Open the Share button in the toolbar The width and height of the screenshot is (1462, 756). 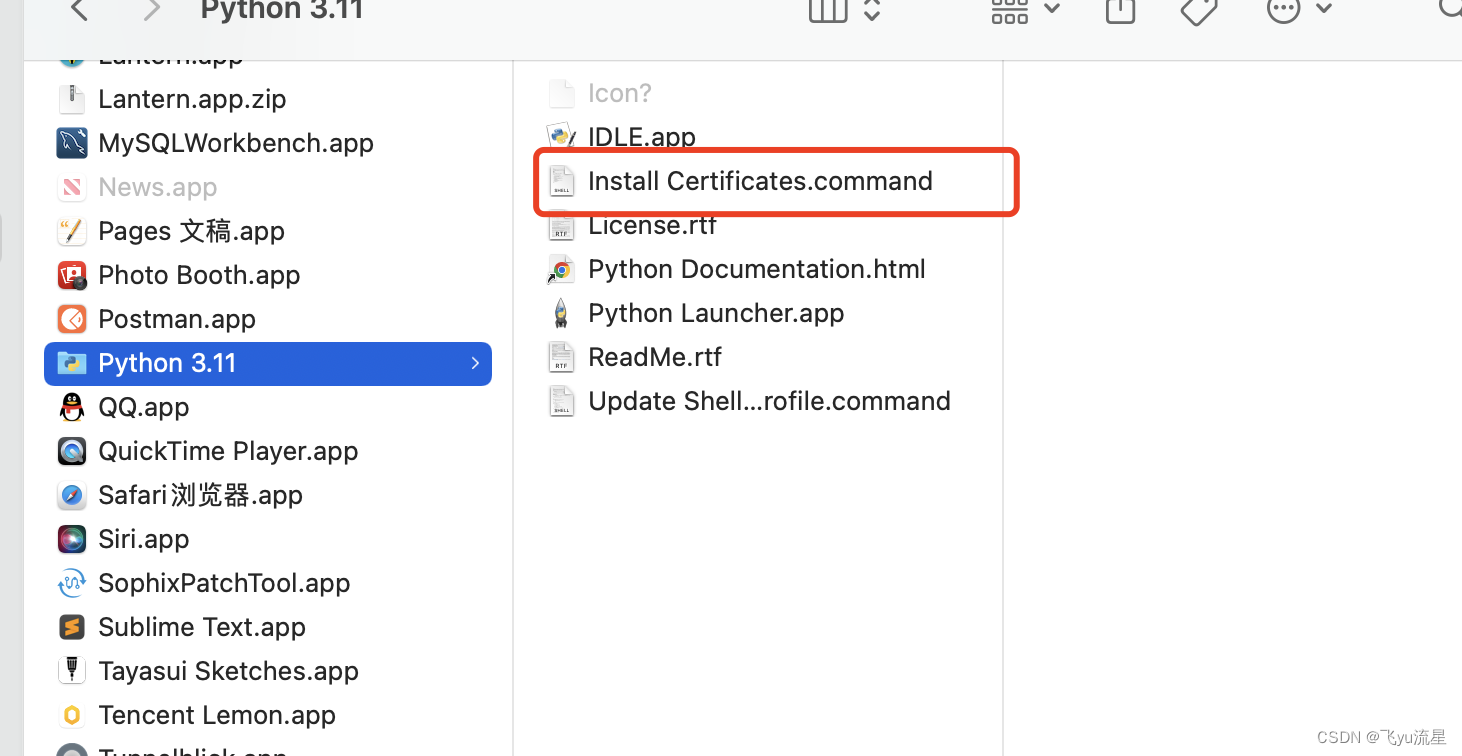click(1119, 13)
